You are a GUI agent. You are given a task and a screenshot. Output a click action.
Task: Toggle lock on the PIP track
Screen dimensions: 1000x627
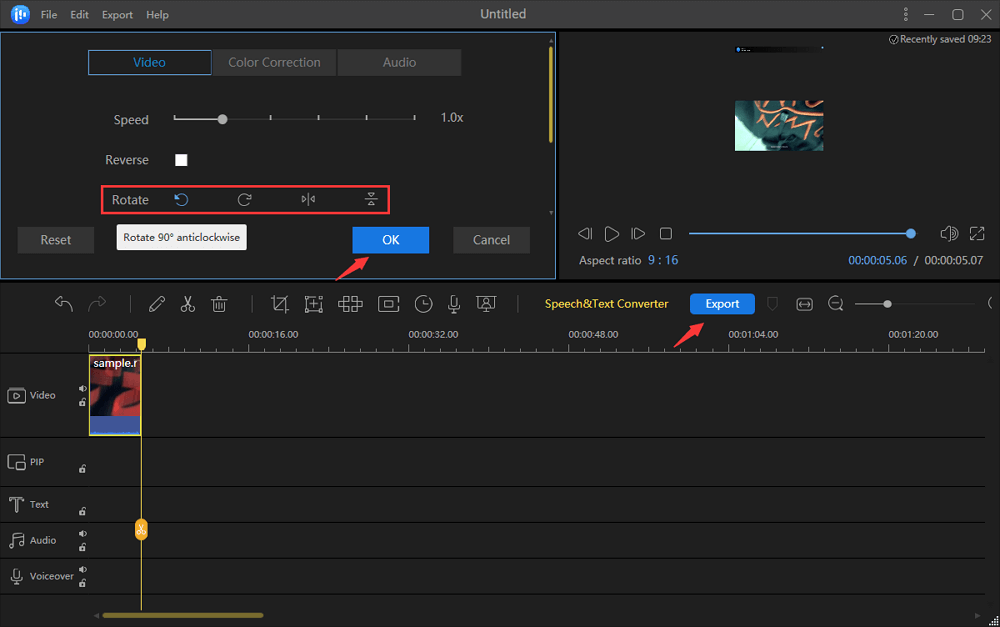point(83,468)
